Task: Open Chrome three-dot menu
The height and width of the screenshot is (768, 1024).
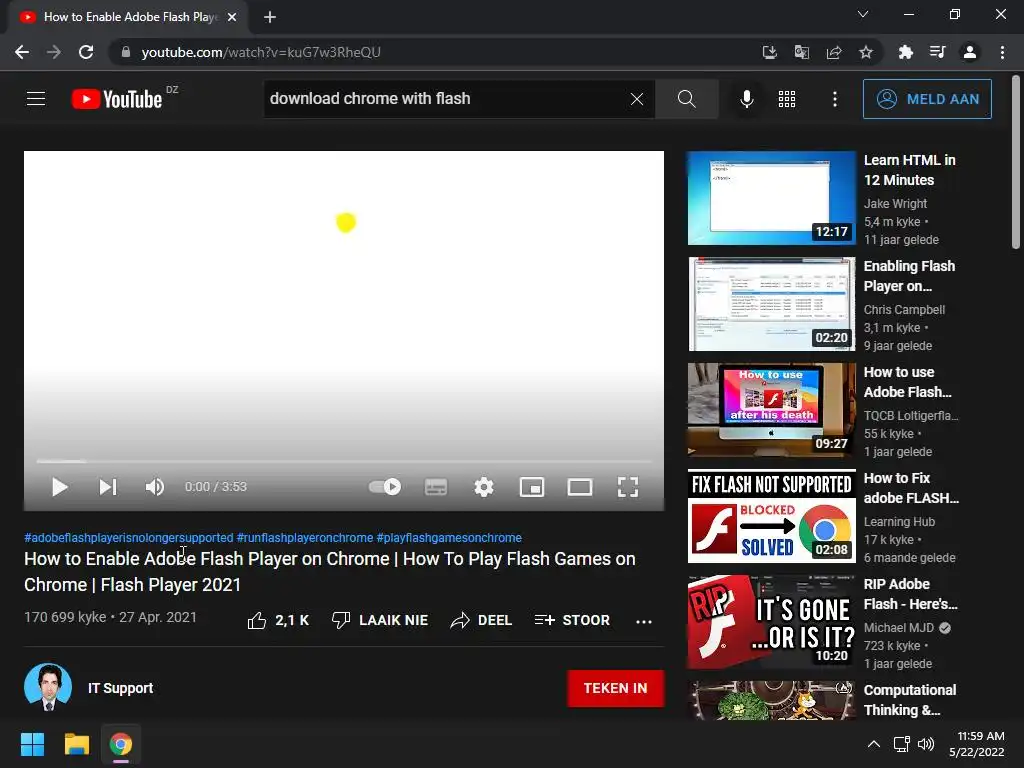Action: pos(1002,52)
